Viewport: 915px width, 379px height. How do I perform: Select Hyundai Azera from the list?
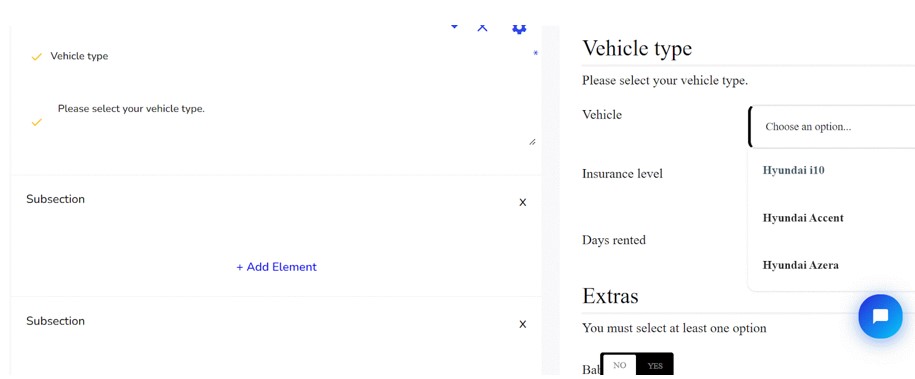(x=801, y=265)
